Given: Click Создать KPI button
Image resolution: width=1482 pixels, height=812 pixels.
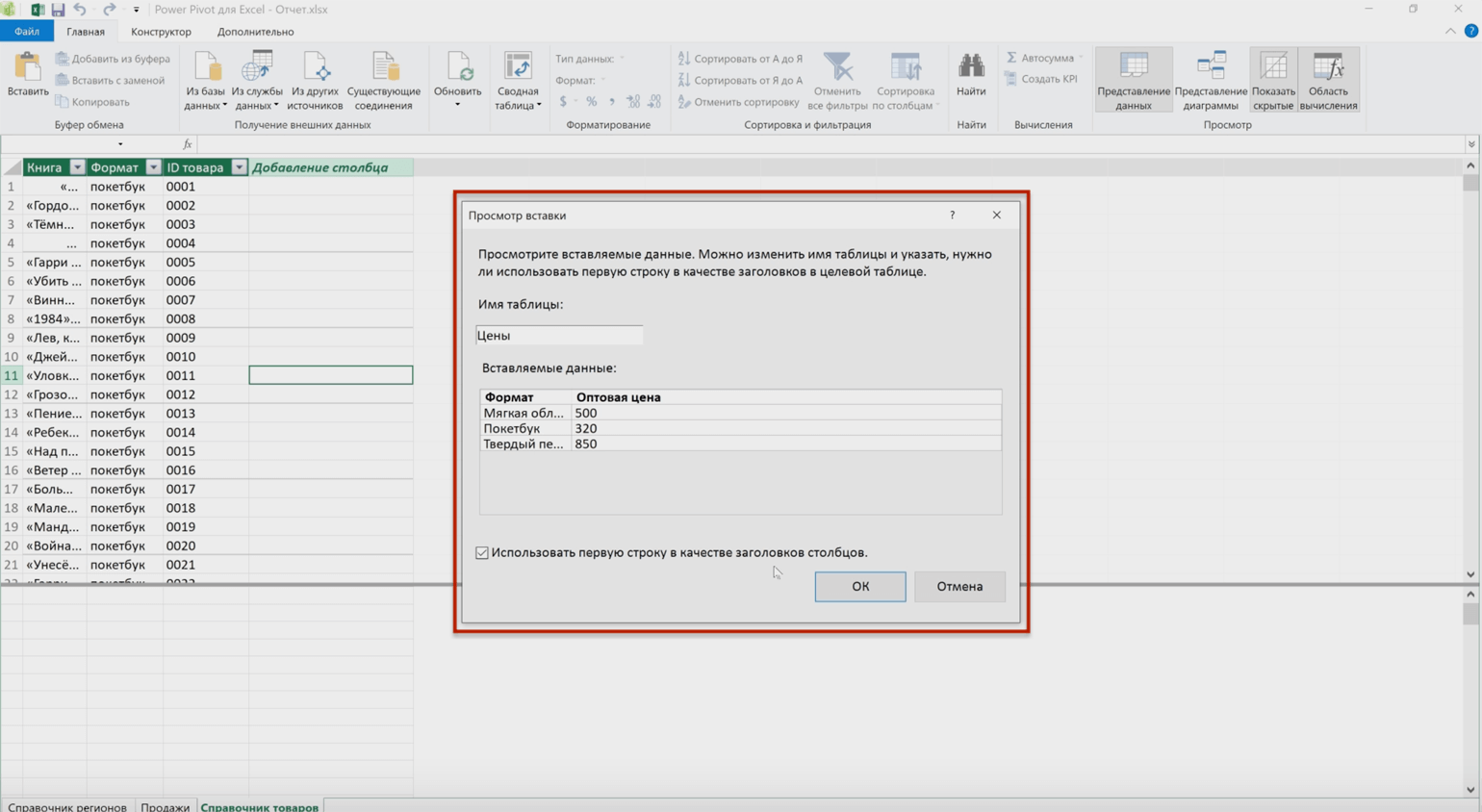Looking at the screenshot, I should tap(1041, 80).
